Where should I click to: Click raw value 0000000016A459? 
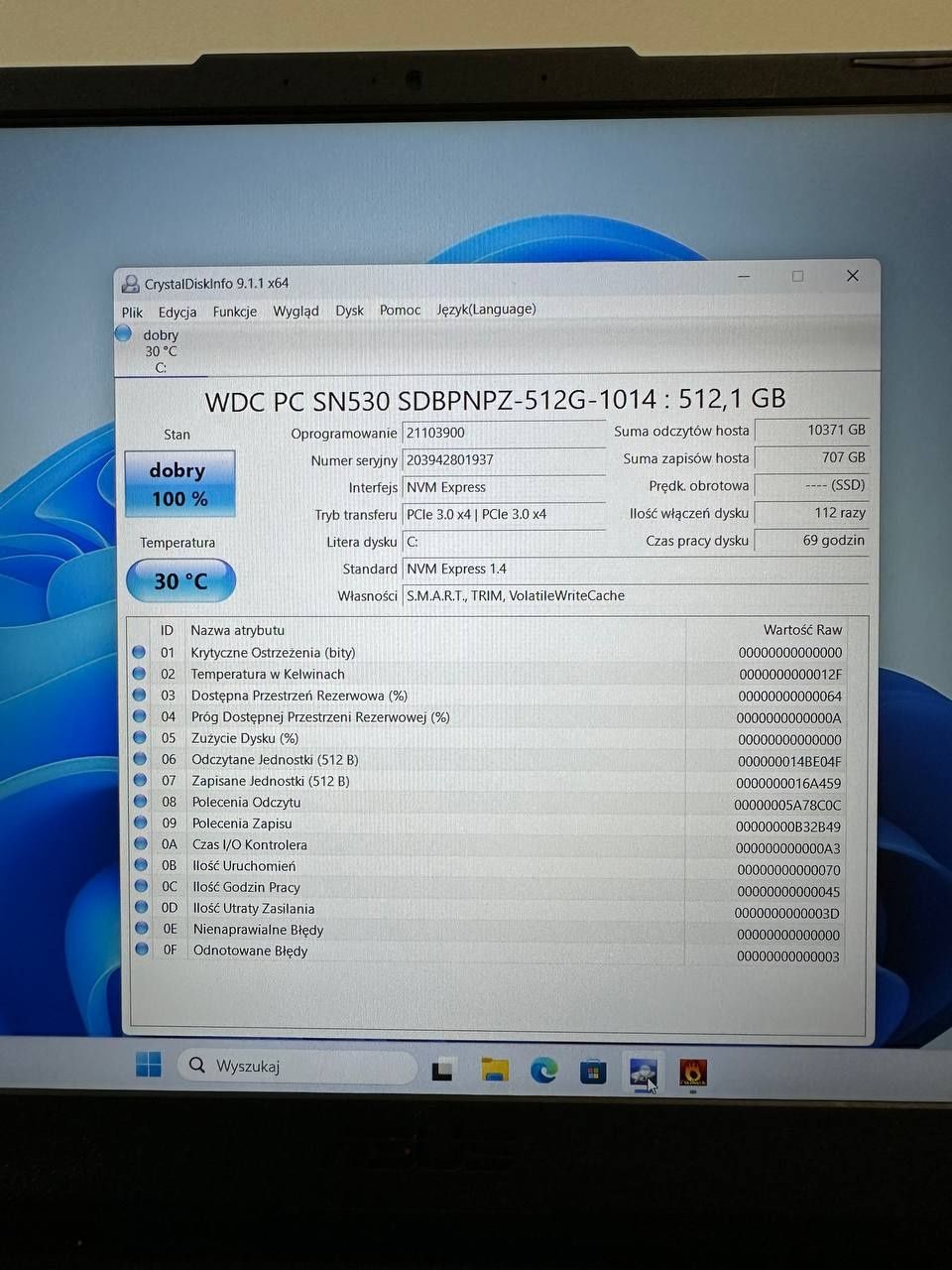coord(788,783)
